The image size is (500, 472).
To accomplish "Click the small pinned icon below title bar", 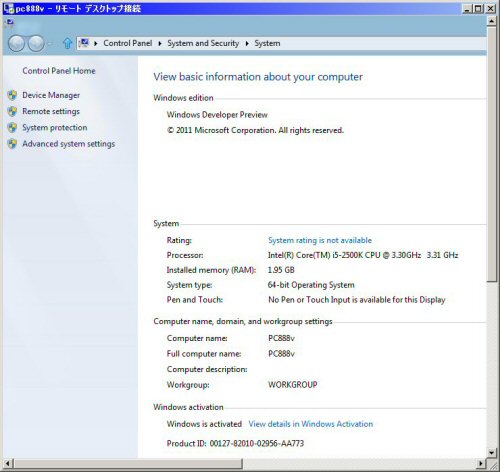I will click(10, 22).
